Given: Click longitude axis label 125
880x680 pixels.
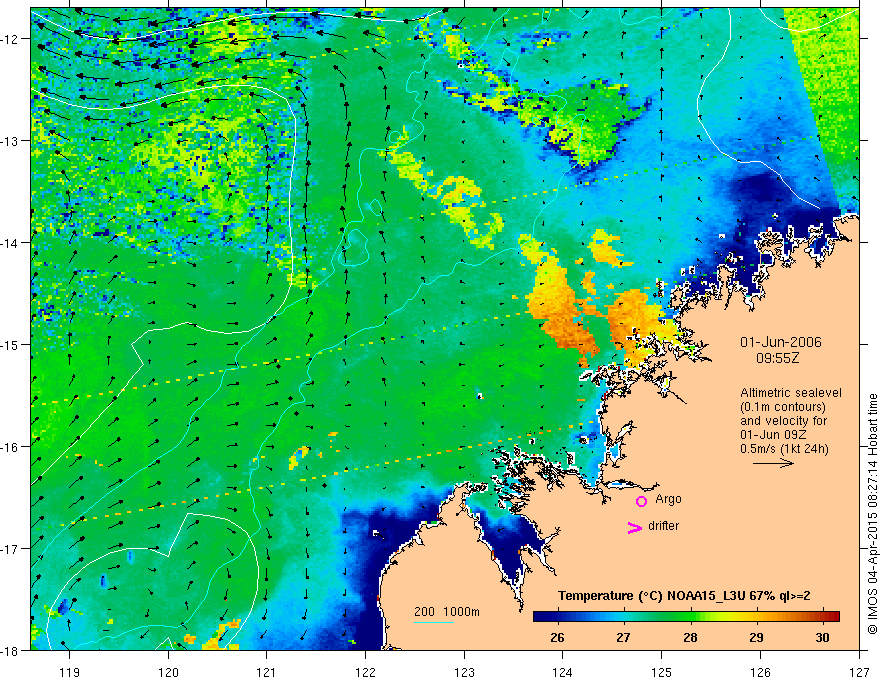Looking at the screenshot, I should 661,672.
